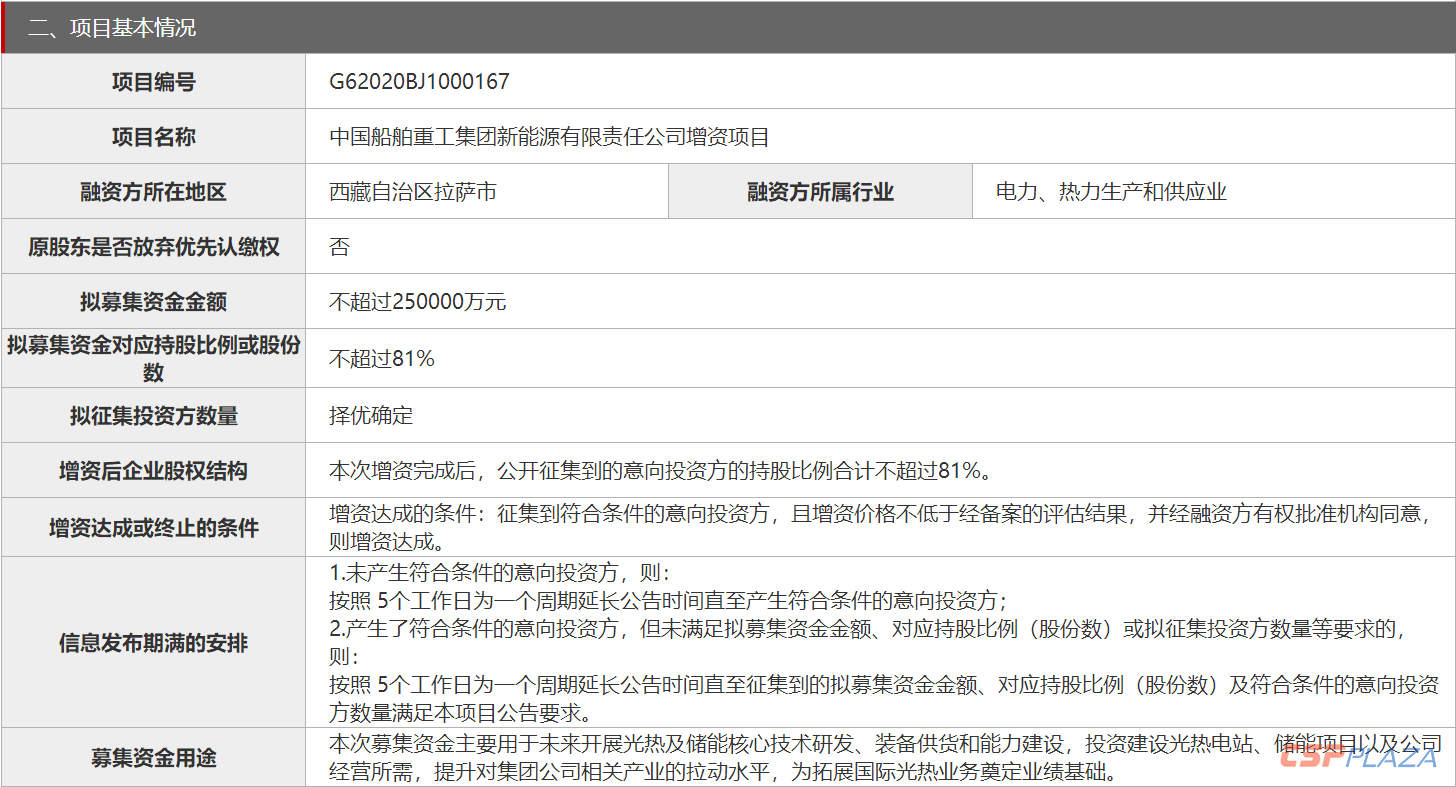Select the value 否 for preemptive rights
The image size is (1456, 787).
340,247
